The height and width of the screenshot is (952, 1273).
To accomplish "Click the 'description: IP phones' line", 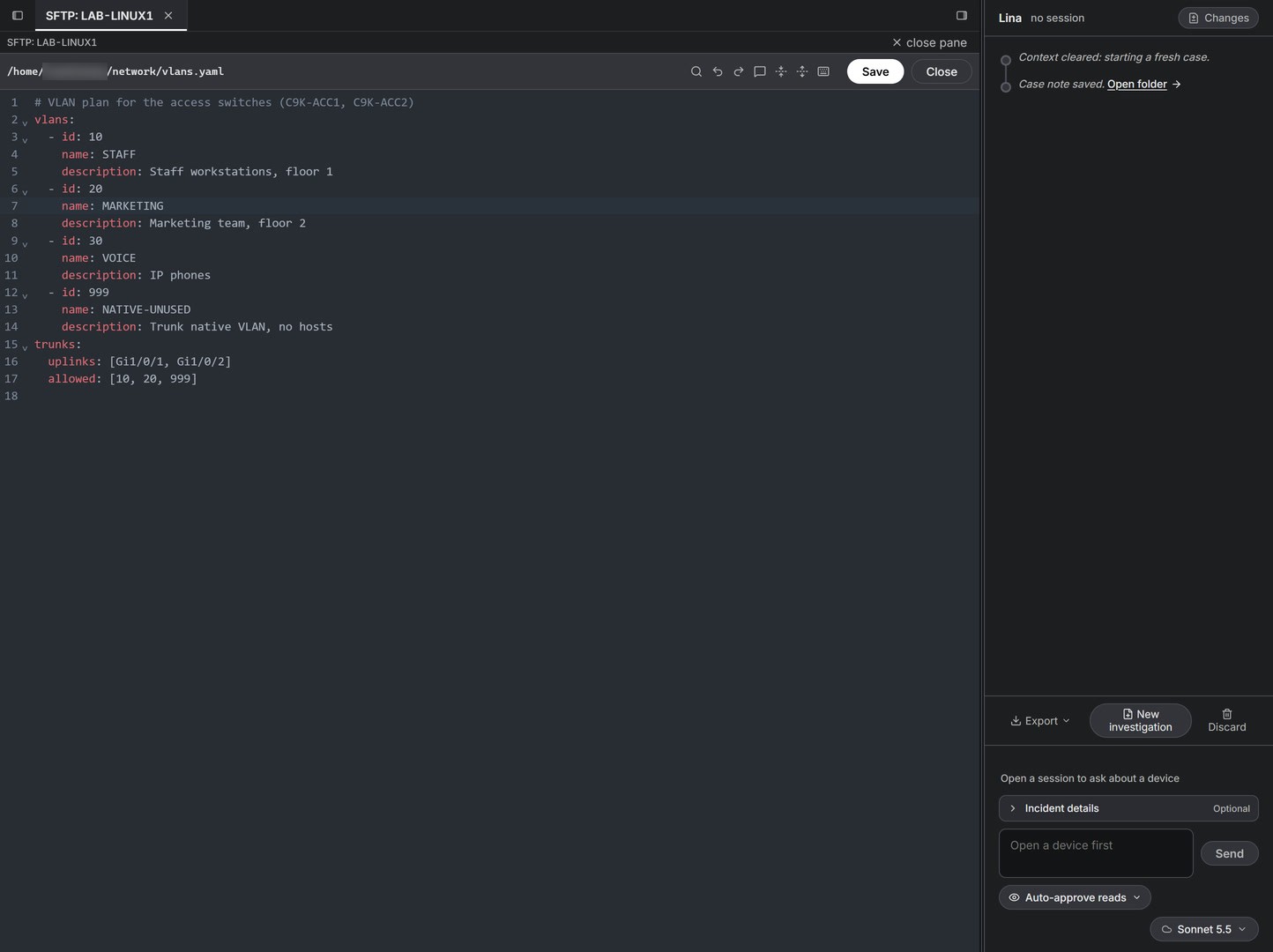I will click(x=136, y=275).
